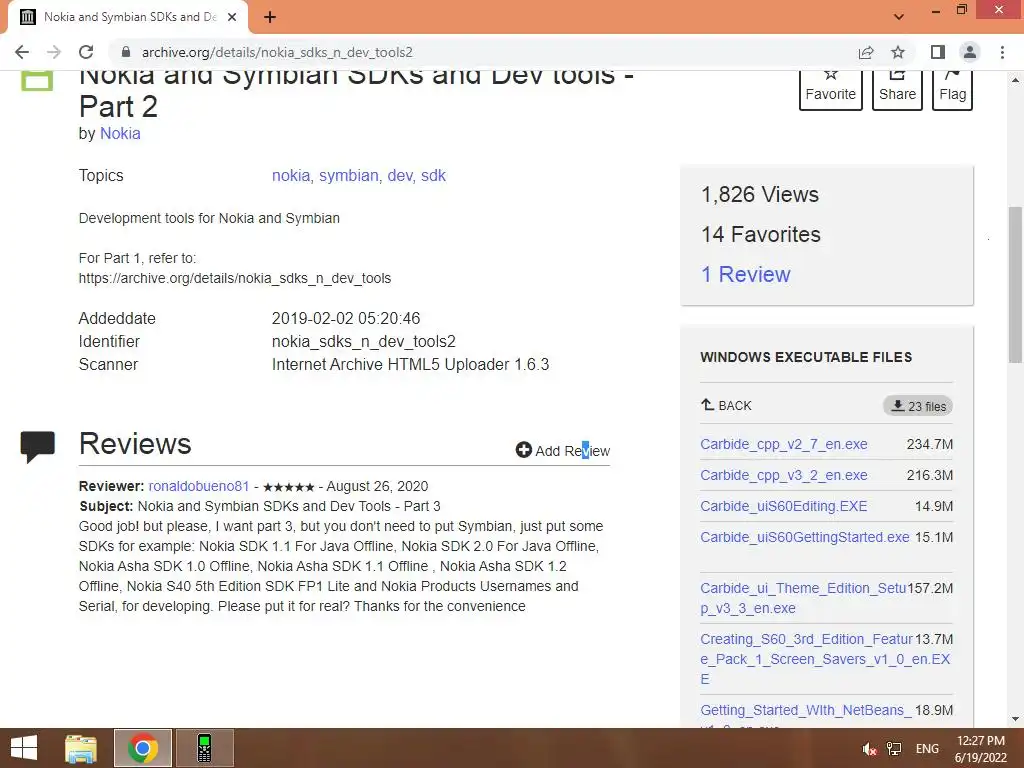Open the tab search chevron
This screenshot has height=768, width=1024.
point(899,17)
